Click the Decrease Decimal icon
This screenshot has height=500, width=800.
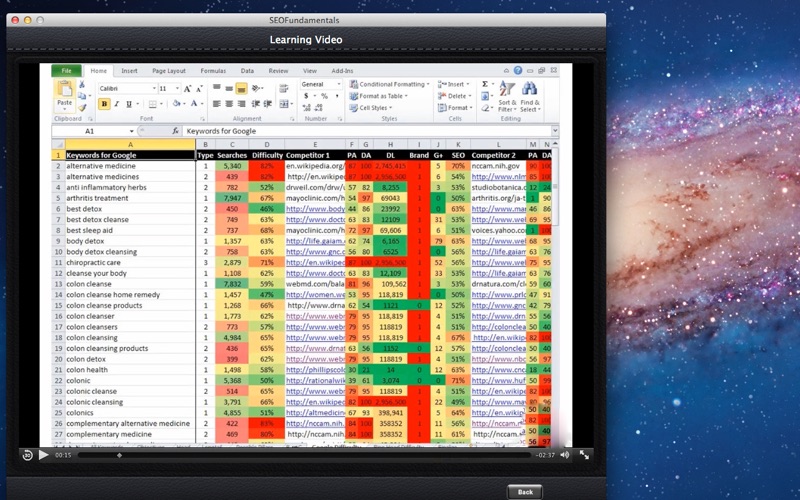319,108
